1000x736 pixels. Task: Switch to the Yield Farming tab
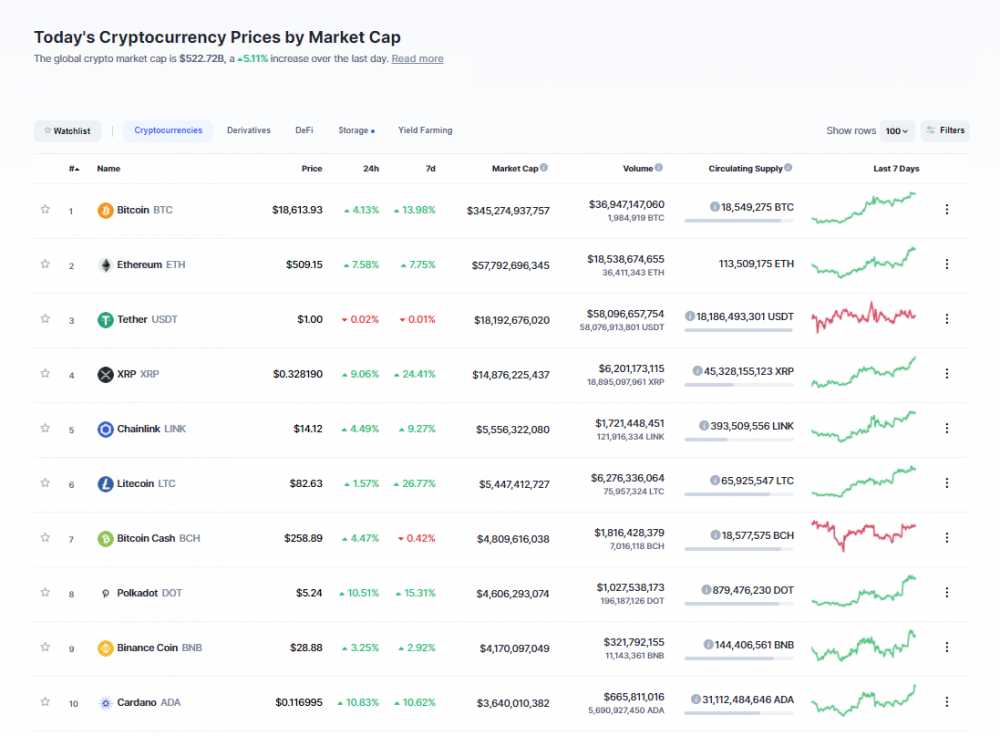425,131
